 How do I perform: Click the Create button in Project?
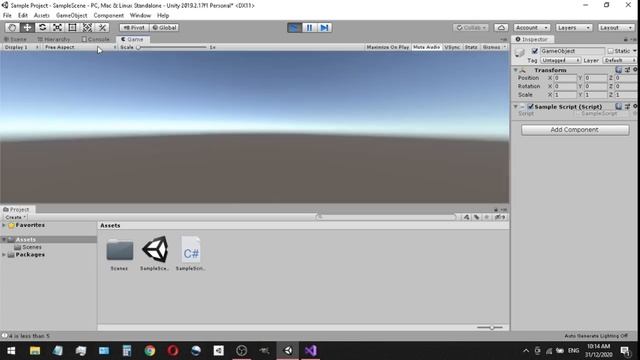[15, 217]
